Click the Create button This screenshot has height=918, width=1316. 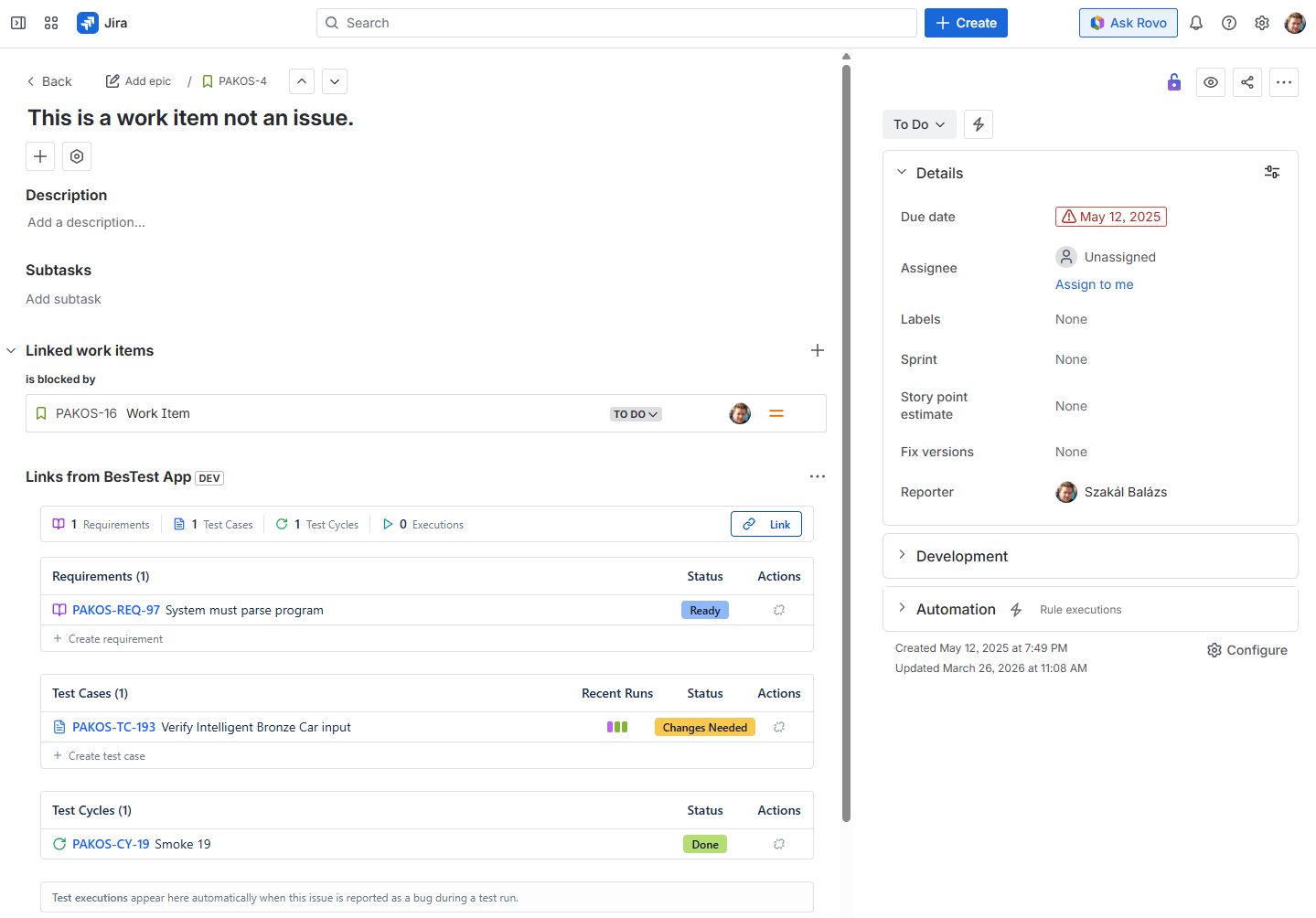[x=966, y=23]
